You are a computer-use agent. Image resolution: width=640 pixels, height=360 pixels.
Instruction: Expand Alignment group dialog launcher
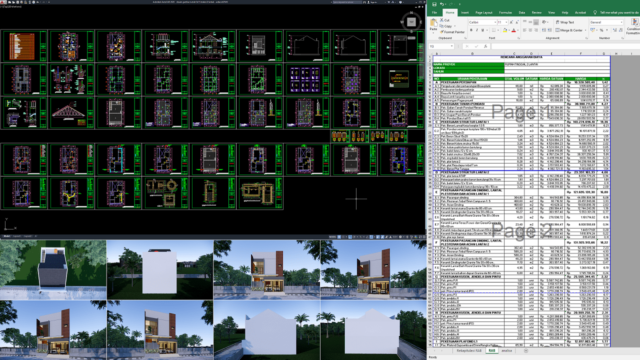point(587,38)
